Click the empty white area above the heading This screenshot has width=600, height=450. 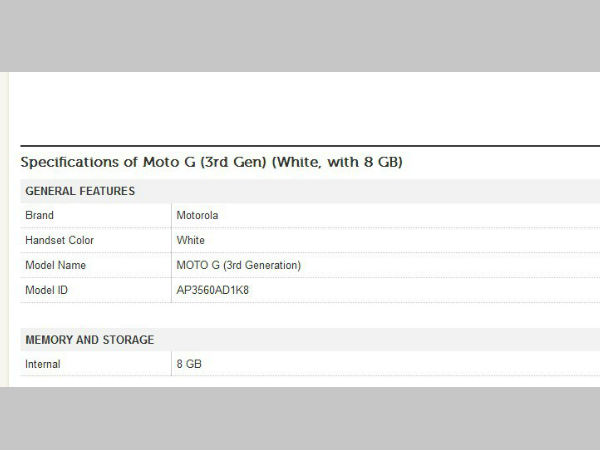coord(300,105)
